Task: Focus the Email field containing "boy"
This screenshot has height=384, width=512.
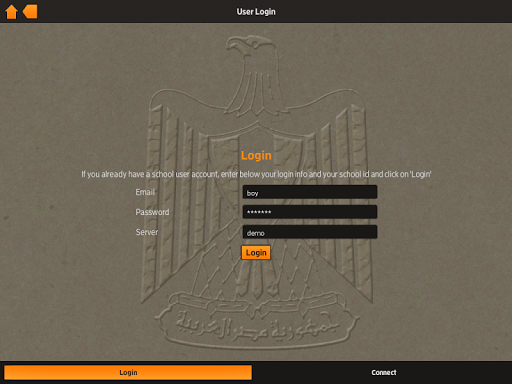Action: [x=310, y=192]
